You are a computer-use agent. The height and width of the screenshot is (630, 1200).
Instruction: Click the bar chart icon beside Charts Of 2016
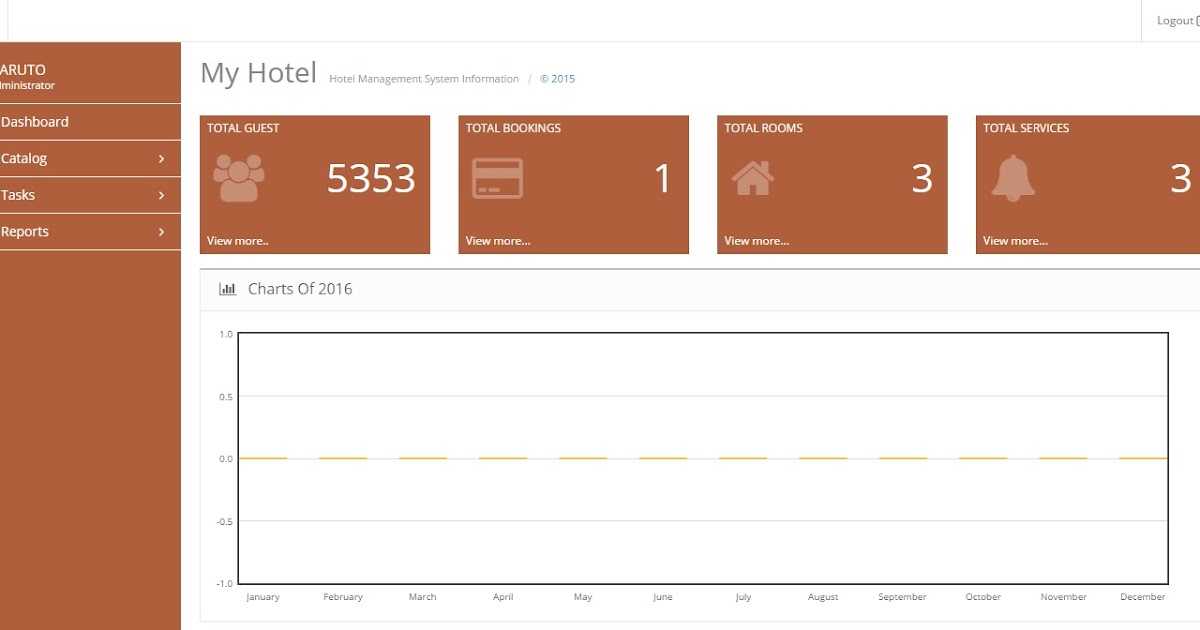(227, 288)
